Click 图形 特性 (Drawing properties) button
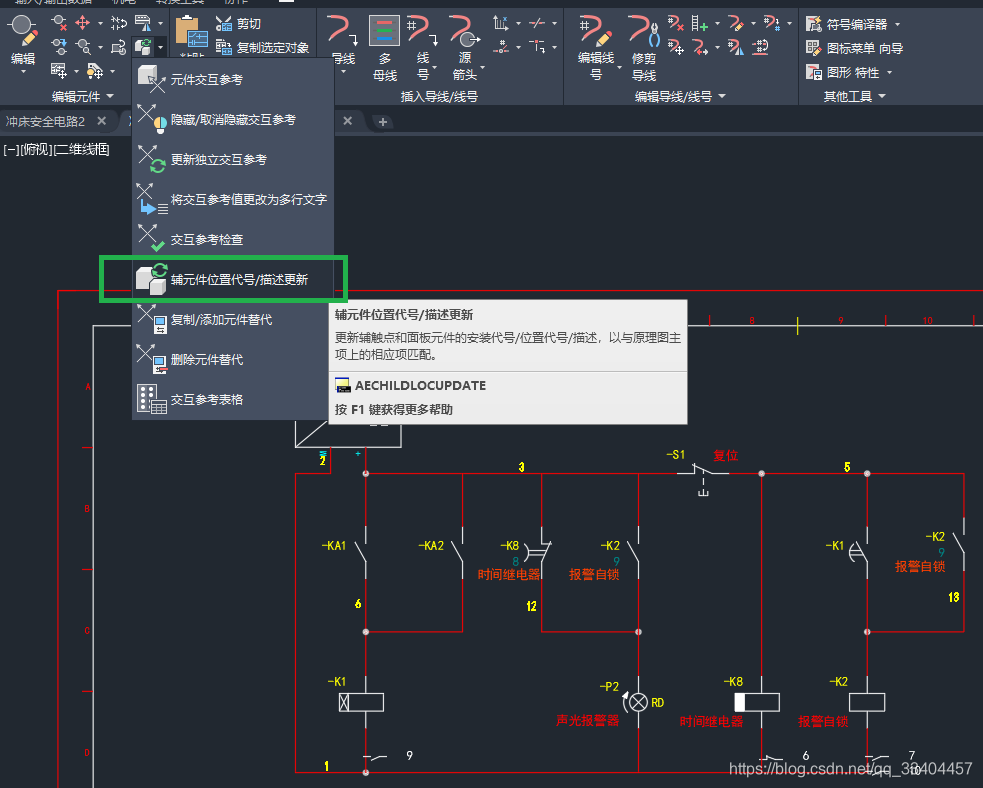Viewport: 983px width, 788px height. pyautogui.click(x=843, y=72)
